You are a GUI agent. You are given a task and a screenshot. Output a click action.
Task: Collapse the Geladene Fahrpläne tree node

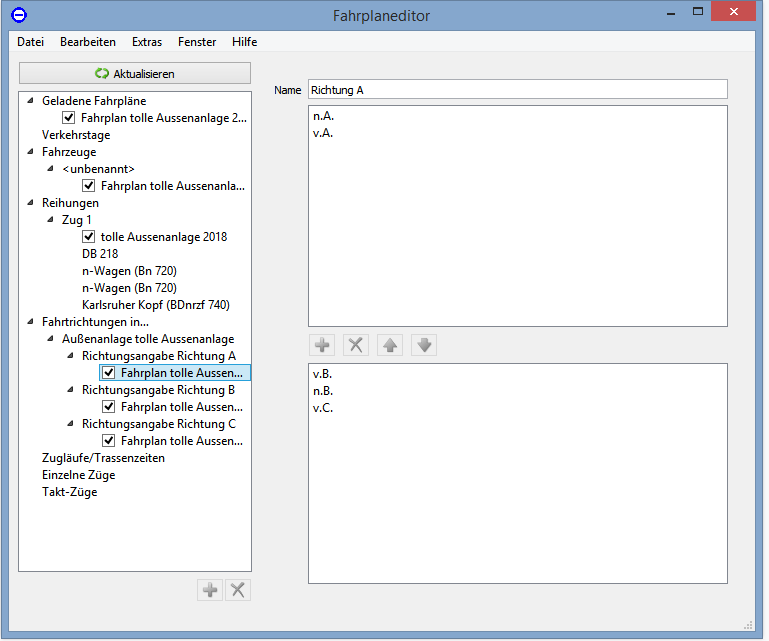point(29,101)
